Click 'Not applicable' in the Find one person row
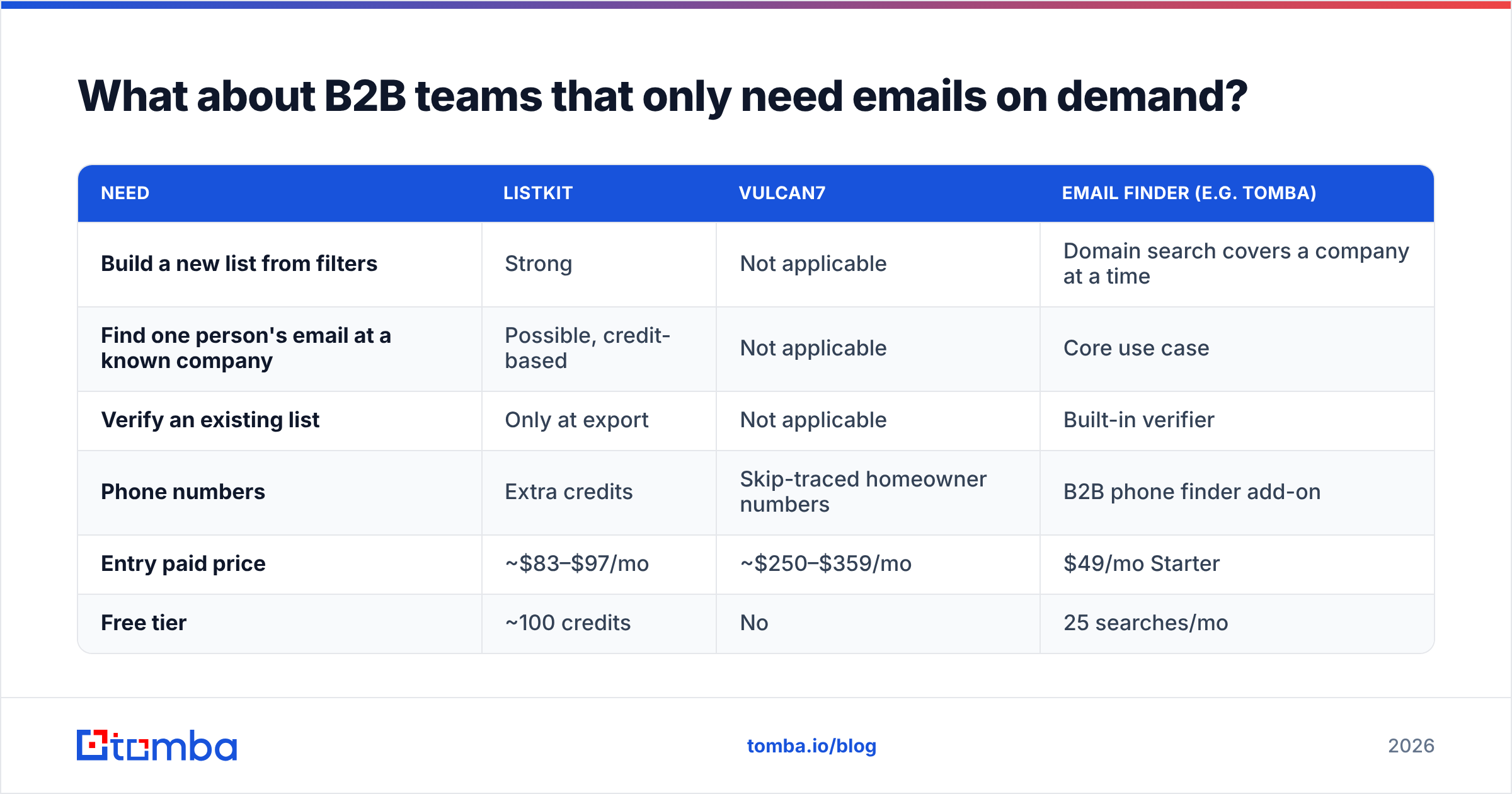 (x=813, y=348)
